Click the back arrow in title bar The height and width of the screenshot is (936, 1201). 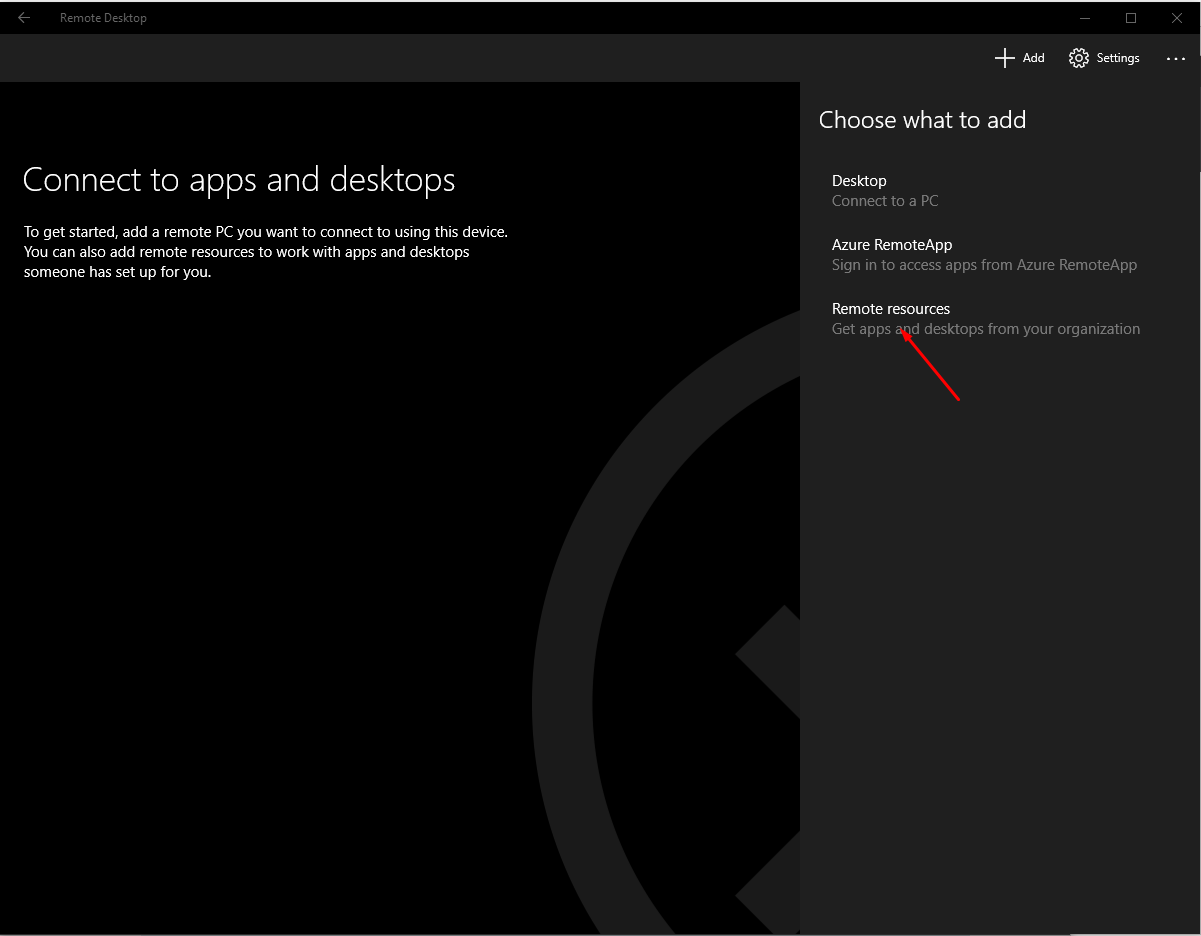pos(24,18)
